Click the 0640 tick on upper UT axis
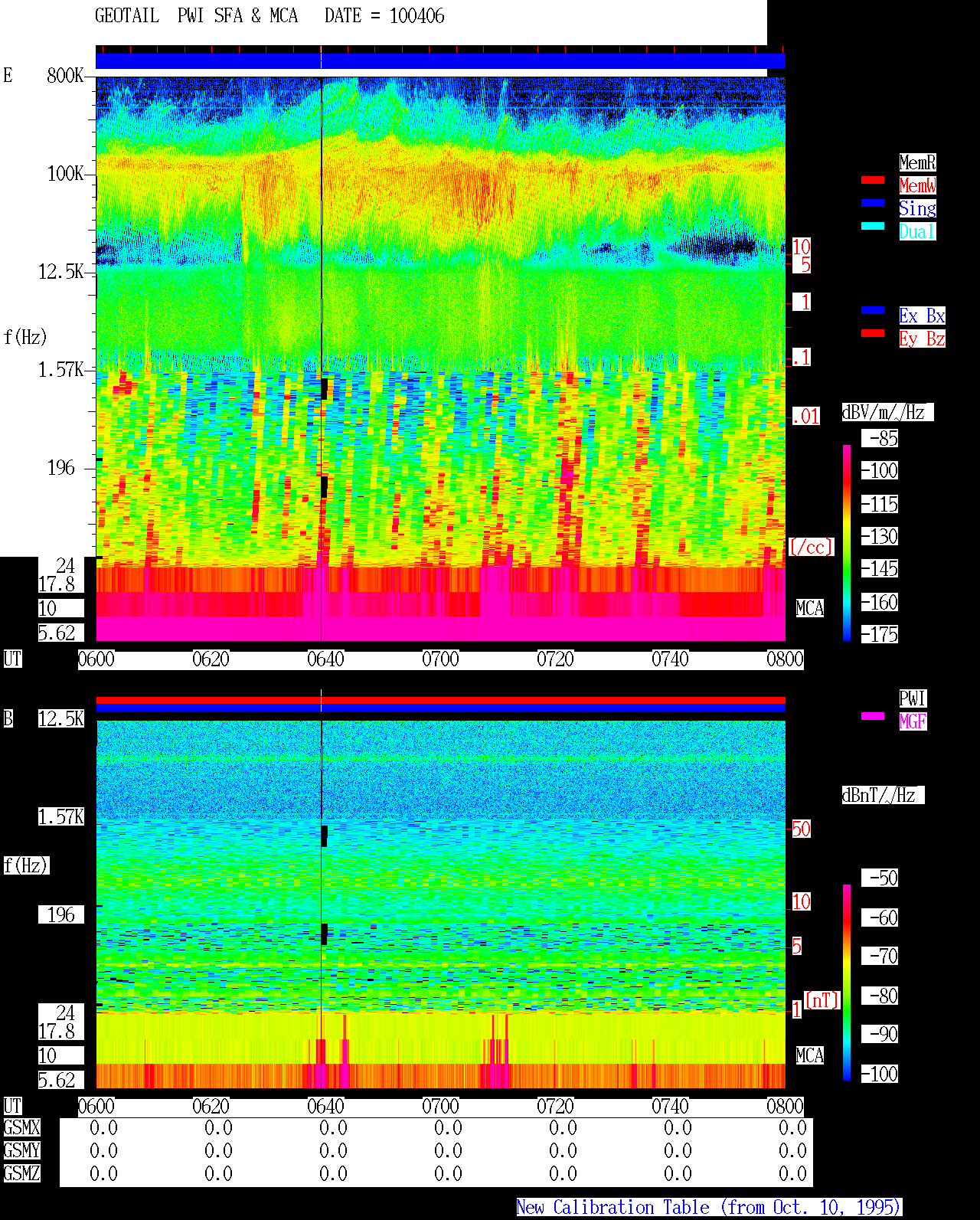 [325, 659]
